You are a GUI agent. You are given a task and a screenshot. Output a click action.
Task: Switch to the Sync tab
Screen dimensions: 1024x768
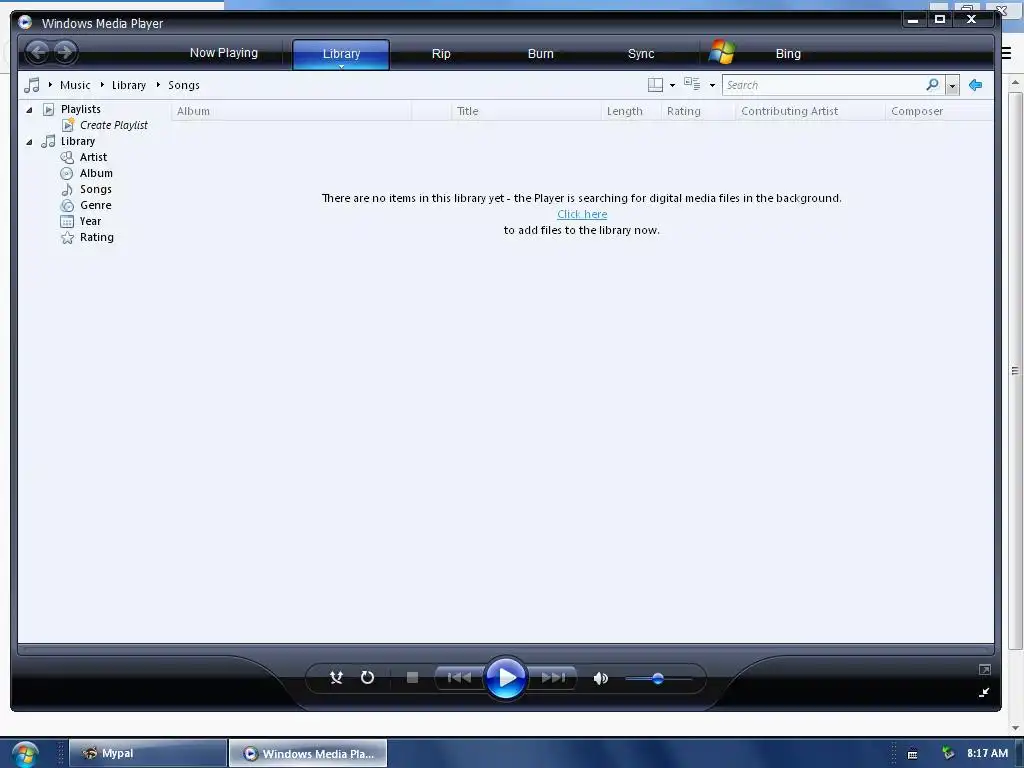(x=641, y=54)
